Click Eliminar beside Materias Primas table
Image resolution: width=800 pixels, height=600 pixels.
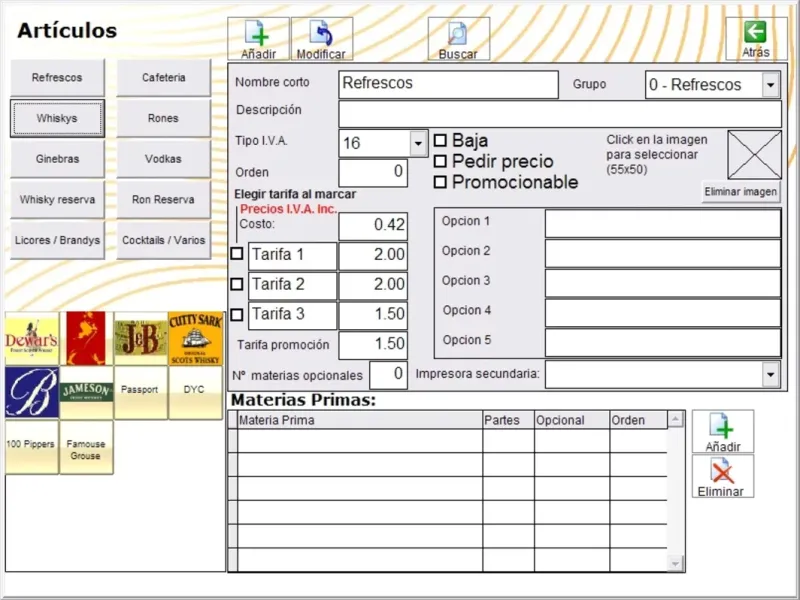pos(722,477)
